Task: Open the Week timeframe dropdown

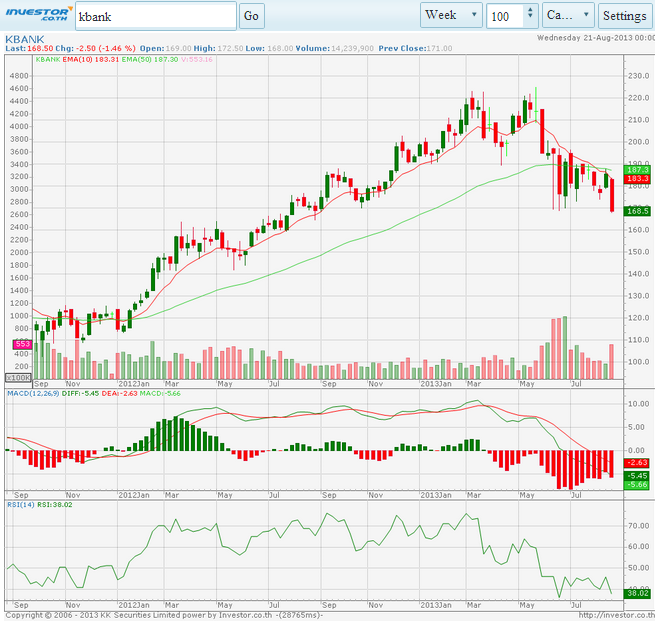Action: [451, 15]
